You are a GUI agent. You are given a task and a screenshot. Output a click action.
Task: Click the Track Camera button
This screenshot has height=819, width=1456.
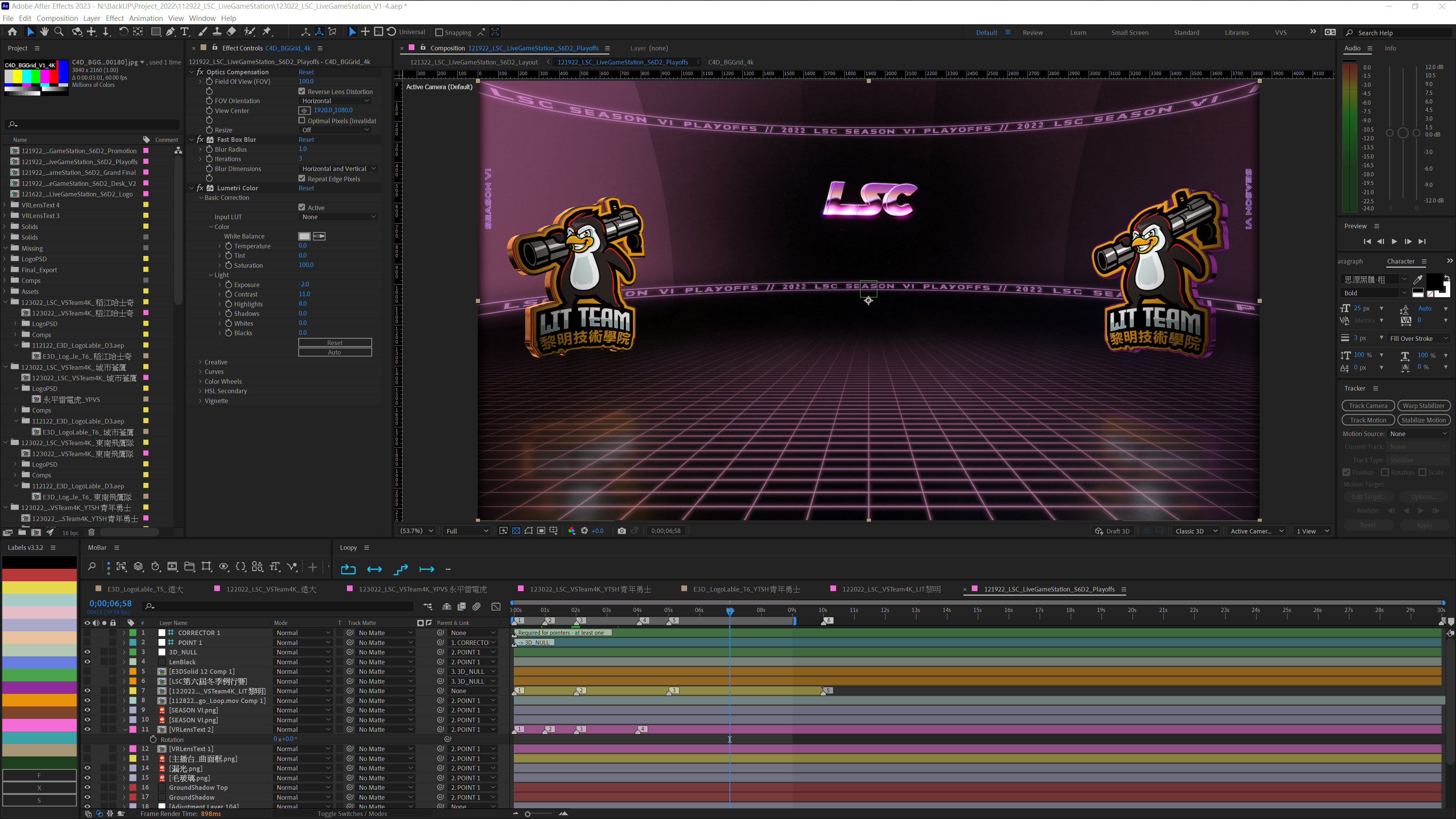tap(1367, 406)
